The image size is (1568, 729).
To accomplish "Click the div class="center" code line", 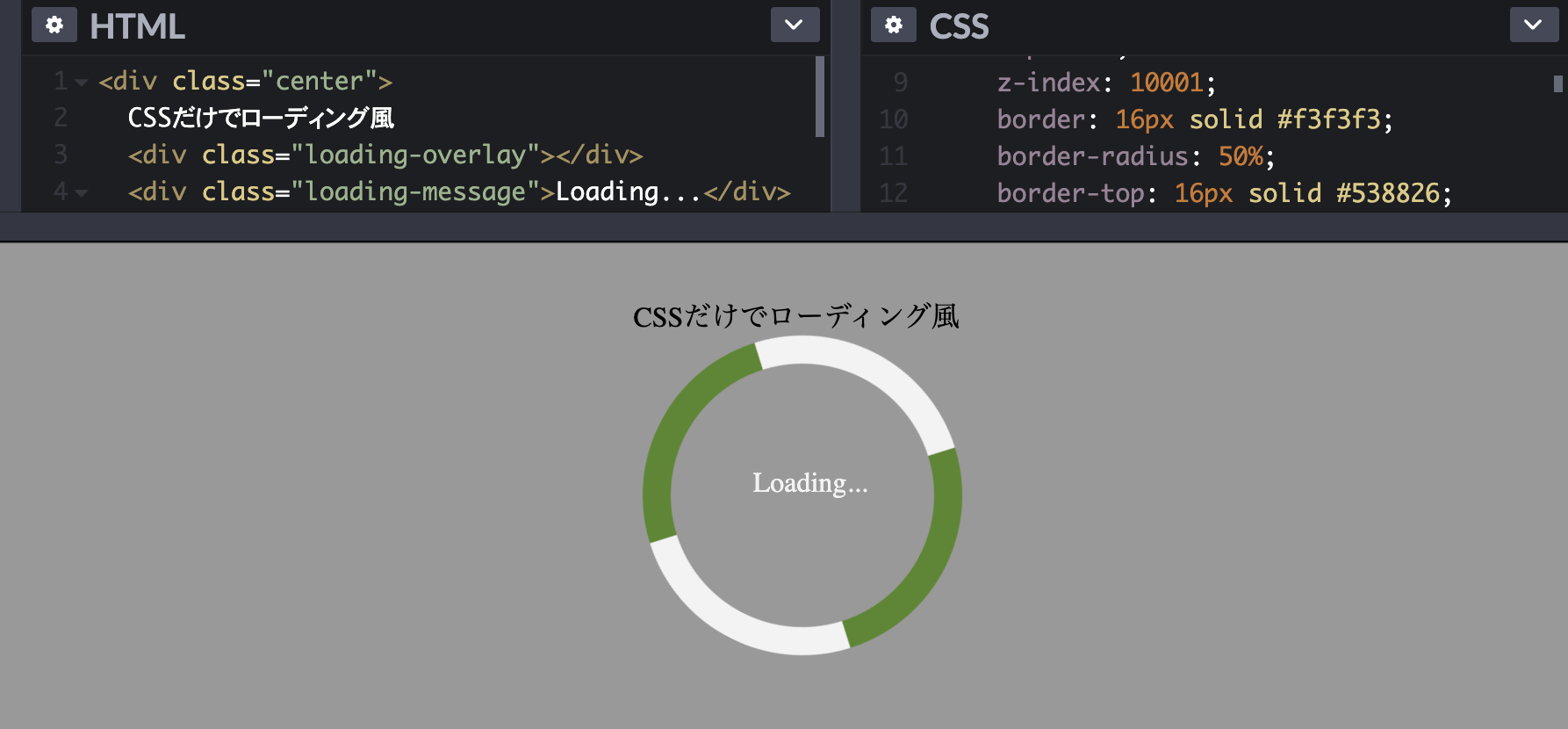I will (x=246, y=81).
